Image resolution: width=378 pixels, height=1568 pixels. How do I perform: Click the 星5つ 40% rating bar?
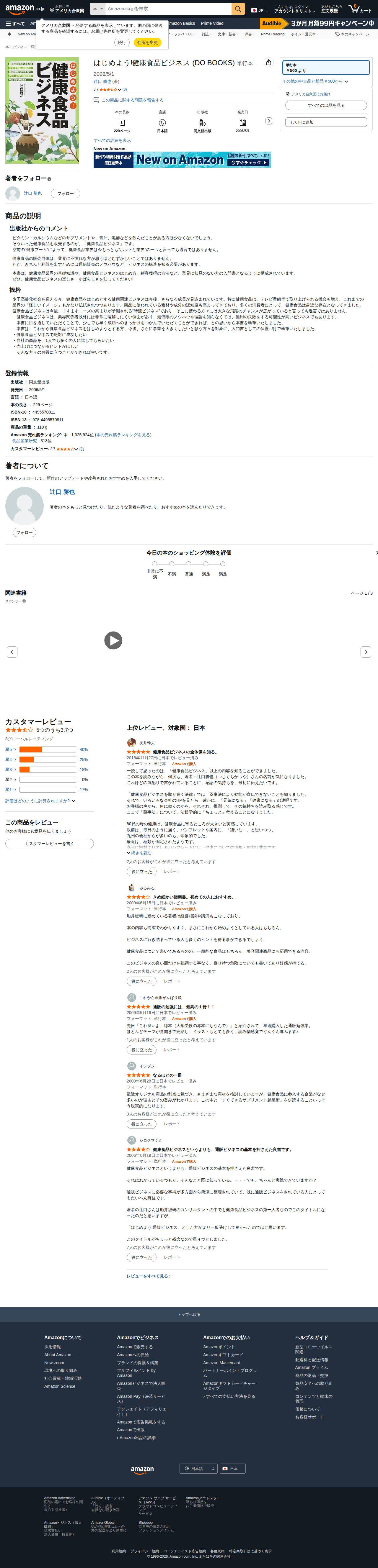tap(47, 749)
